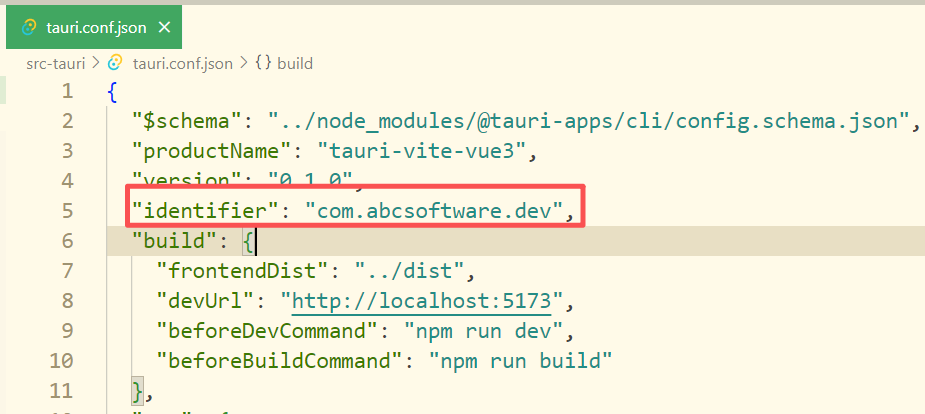
Task: Click the "../dist" value
Action: point(409,271)
